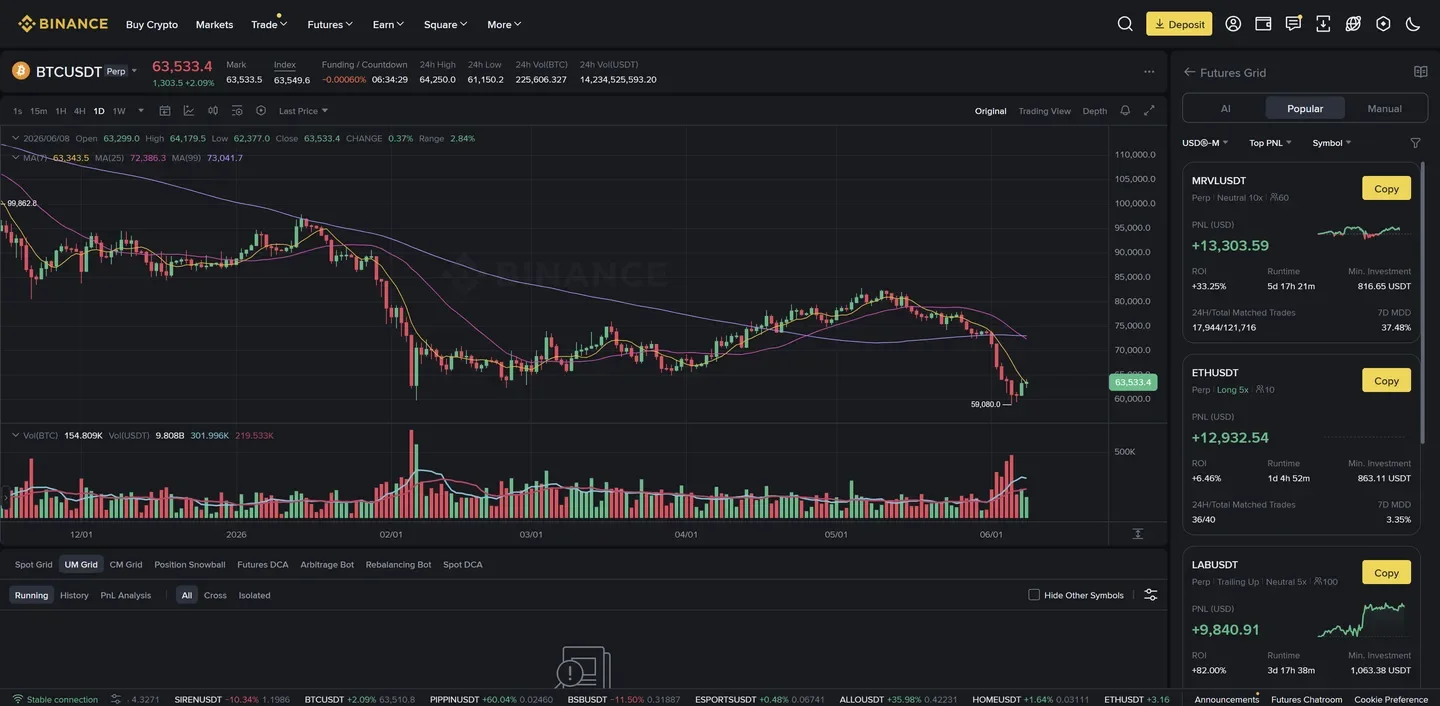Image resolution: width=1440 pixels, height=706 pixels.
Task: Open the globe language settings icon
Action: click(x=1353, y=24)
